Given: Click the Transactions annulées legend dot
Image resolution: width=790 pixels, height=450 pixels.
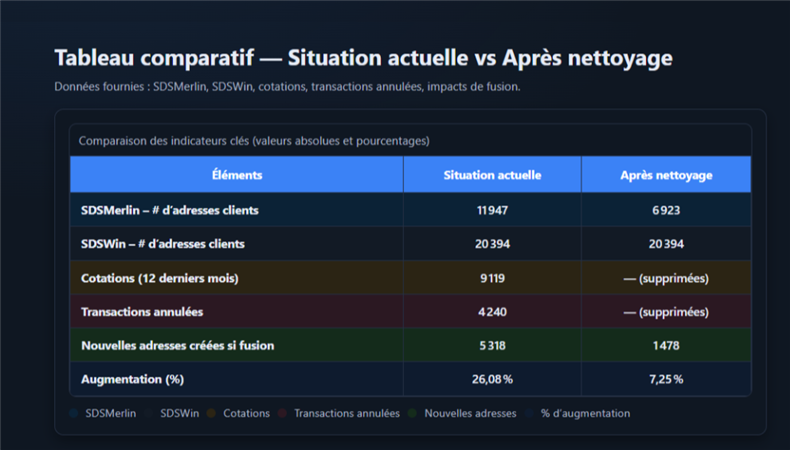Looking at the screenshot, I should [283, 413].
